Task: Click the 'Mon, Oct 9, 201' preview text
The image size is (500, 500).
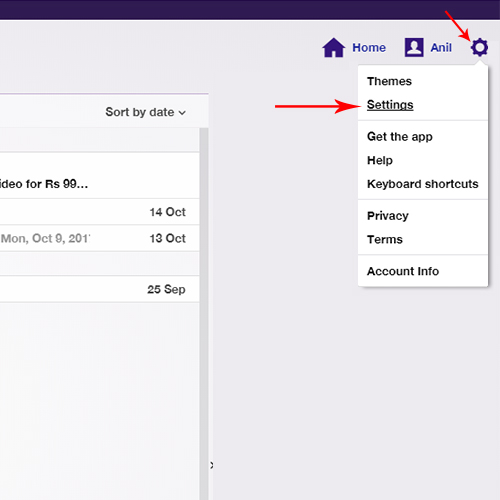Action: tap(45, 239)
